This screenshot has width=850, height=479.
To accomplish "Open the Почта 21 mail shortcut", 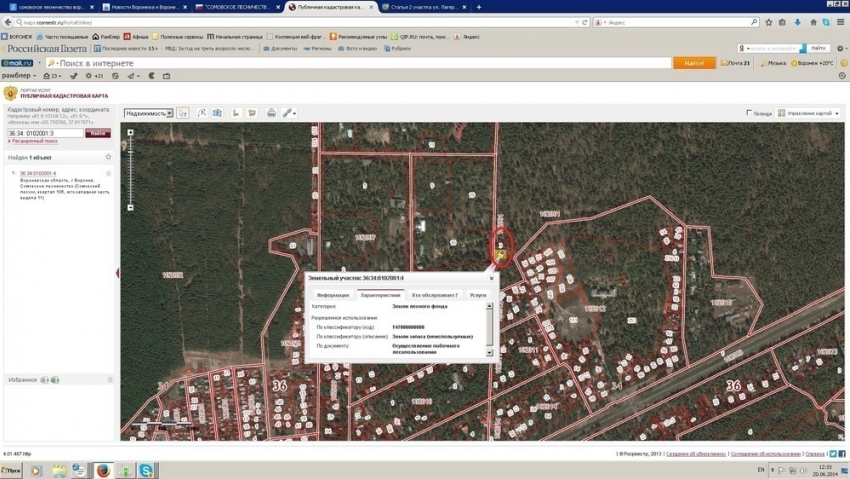I will [x=735, y=63].
